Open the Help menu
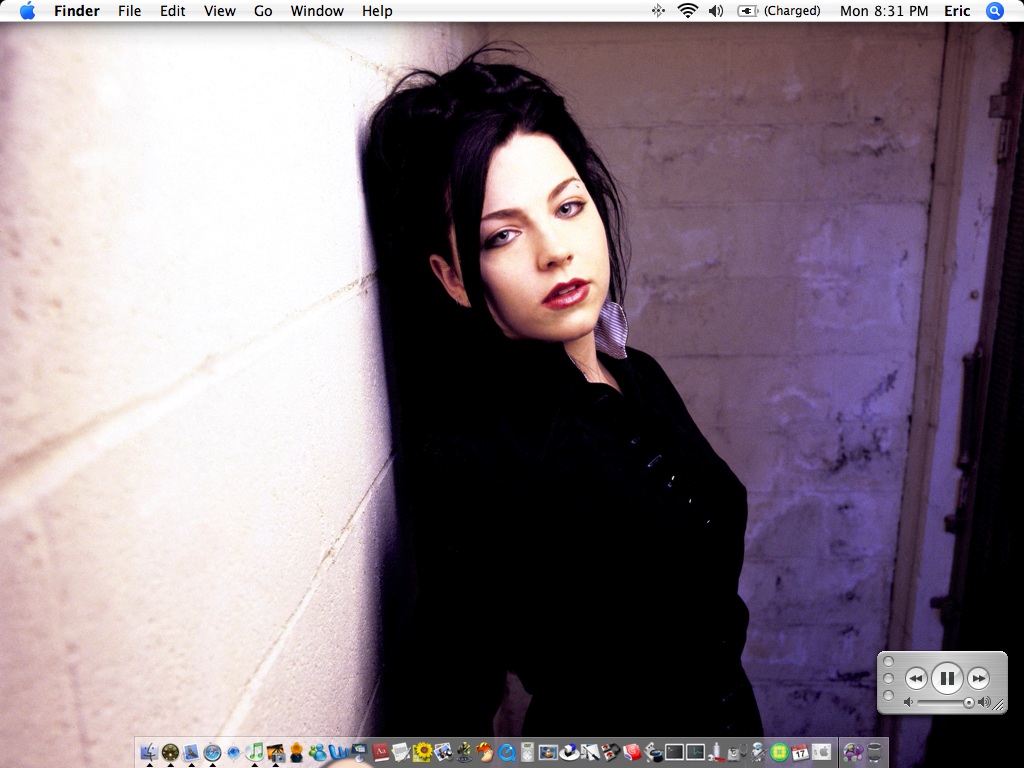This screenshot has width=1024, height=768. [x=377, y=10]
